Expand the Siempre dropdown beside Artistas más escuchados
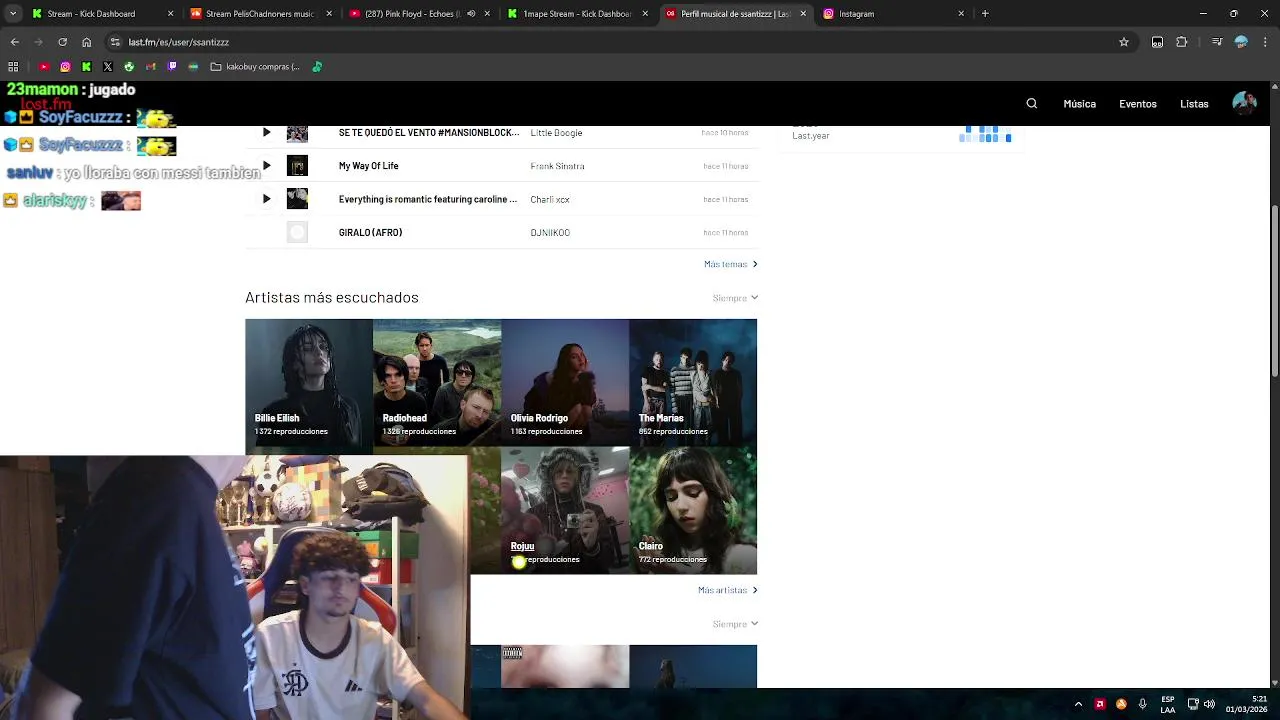 [735, 298]
